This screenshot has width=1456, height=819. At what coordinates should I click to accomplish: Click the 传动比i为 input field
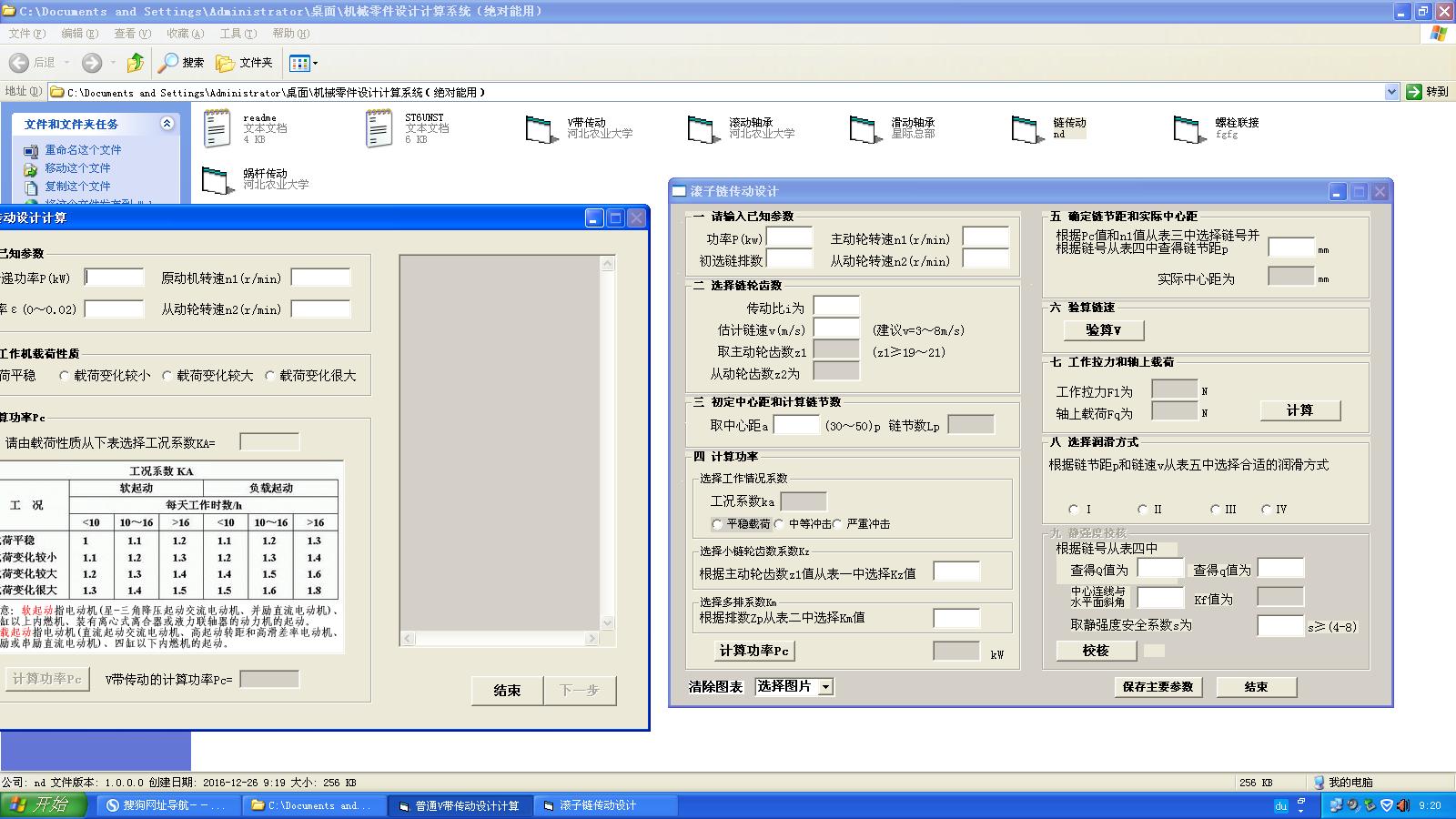(836, 307)
